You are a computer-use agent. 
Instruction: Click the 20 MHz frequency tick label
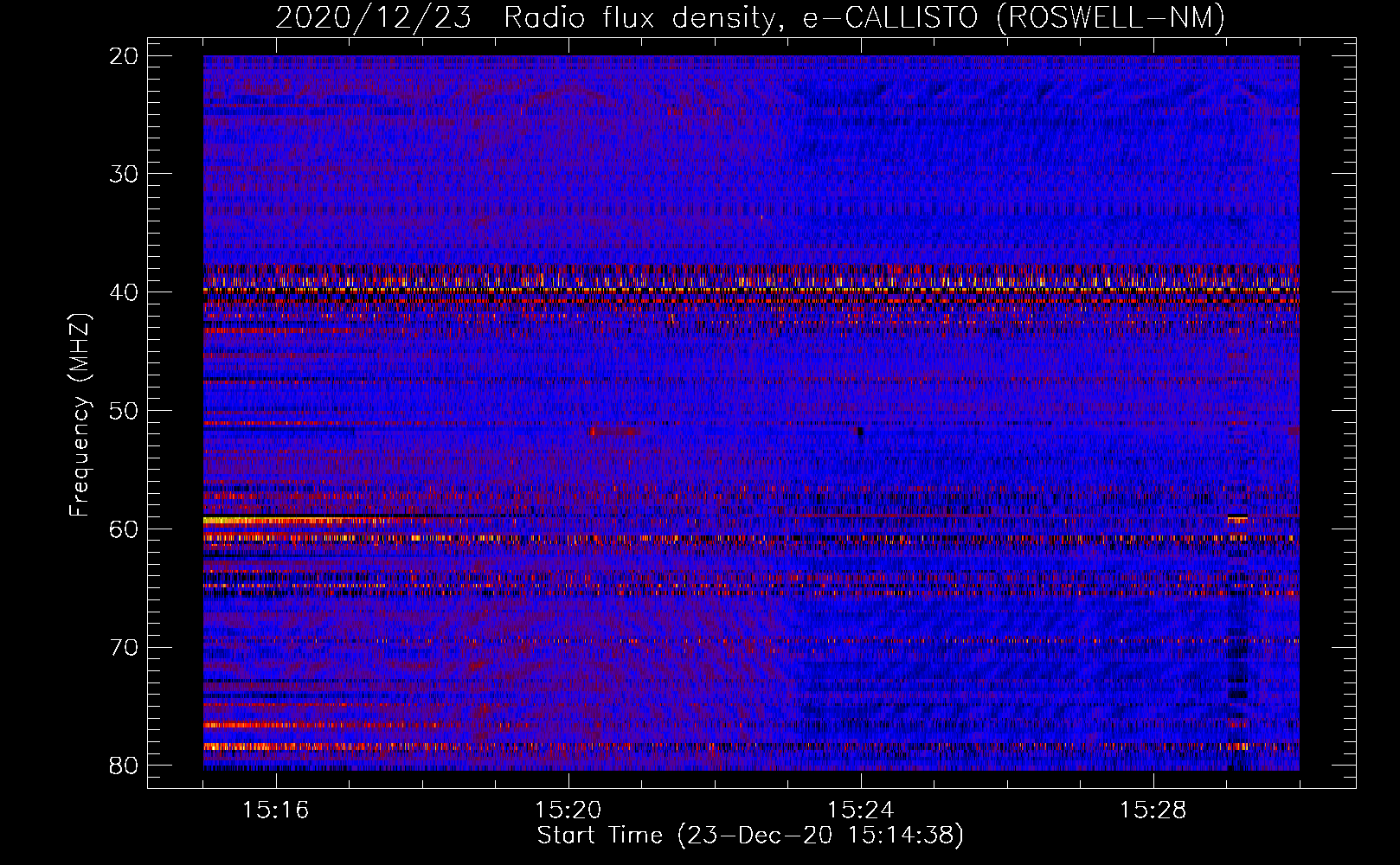[125, 55]
